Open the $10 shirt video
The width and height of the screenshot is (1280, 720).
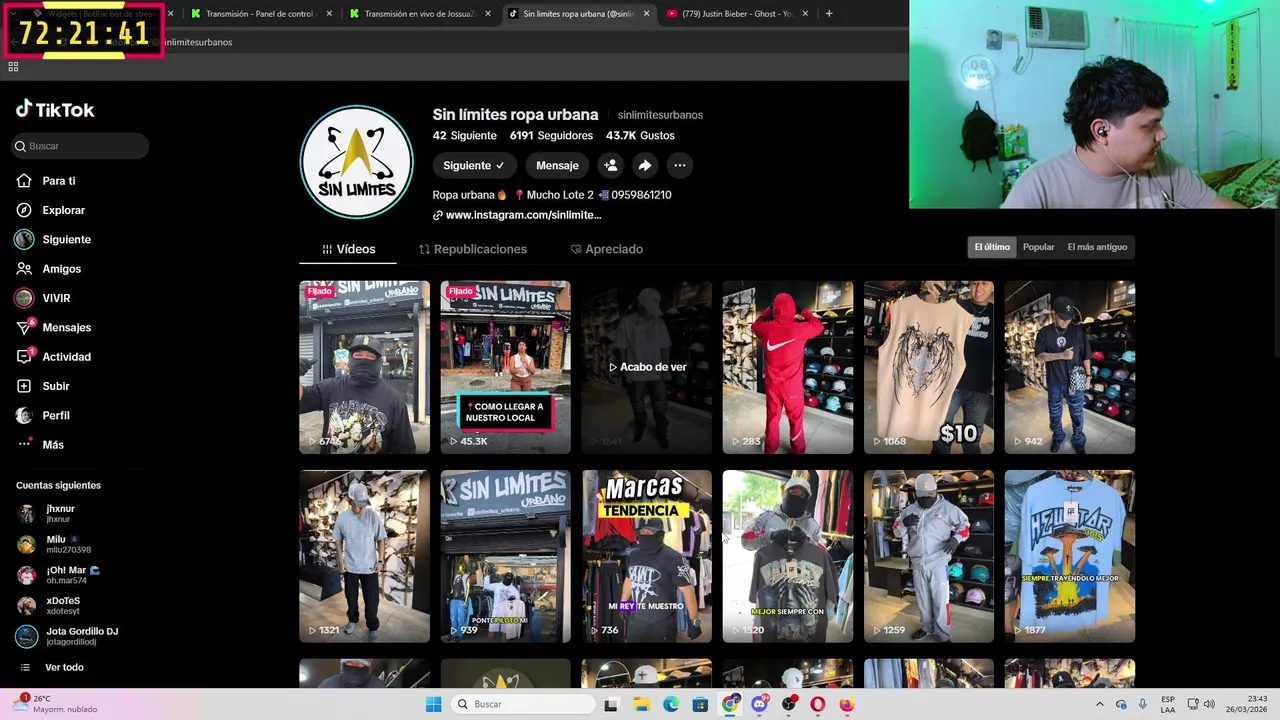click(x=929, y=367)
